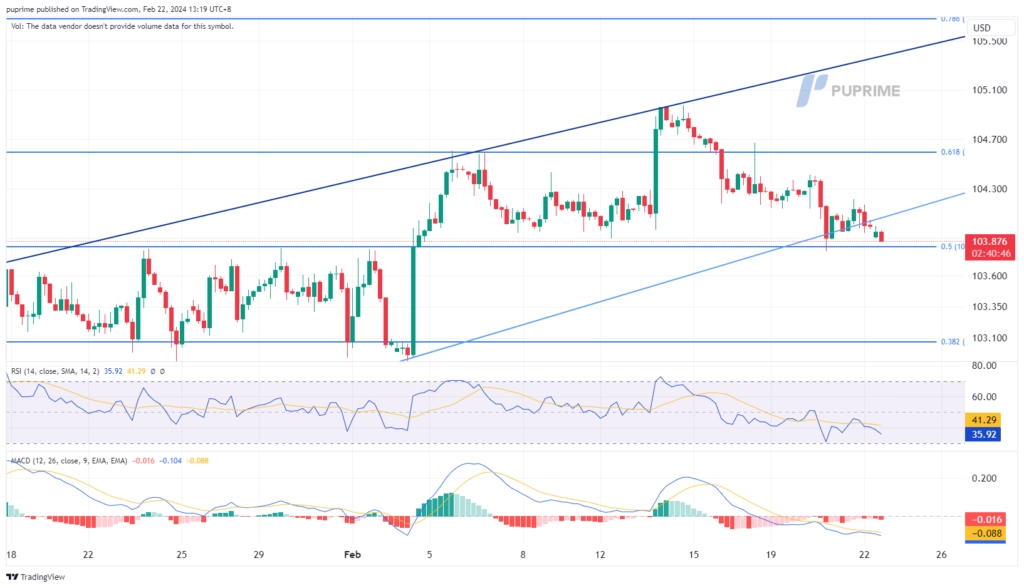Click the 26 date label on time axis
The height and width of the screenshot is (588, 1024).
[941, 555]
